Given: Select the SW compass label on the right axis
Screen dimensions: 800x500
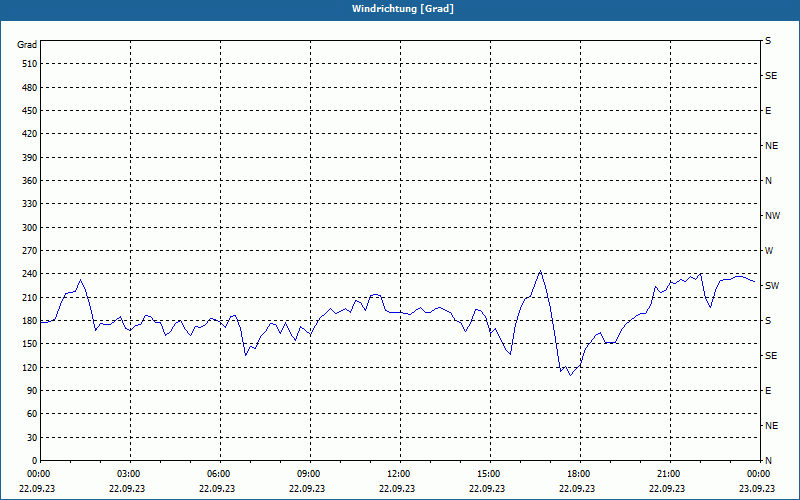Looking at the screenshot, I should click(x=772, y=286).
